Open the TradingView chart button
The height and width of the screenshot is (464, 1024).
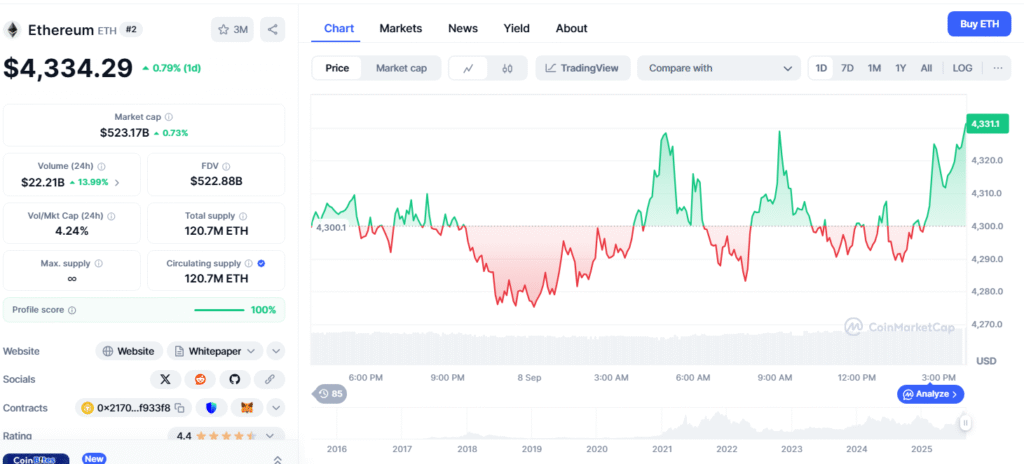(582, 68)
